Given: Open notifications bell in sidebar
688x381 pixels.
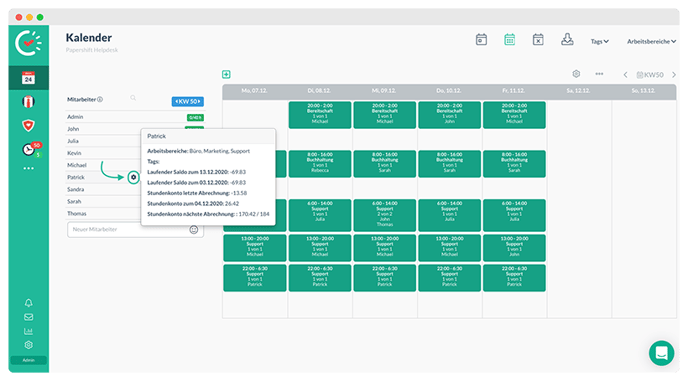Looking at the screenshot, I should [29, 303].
